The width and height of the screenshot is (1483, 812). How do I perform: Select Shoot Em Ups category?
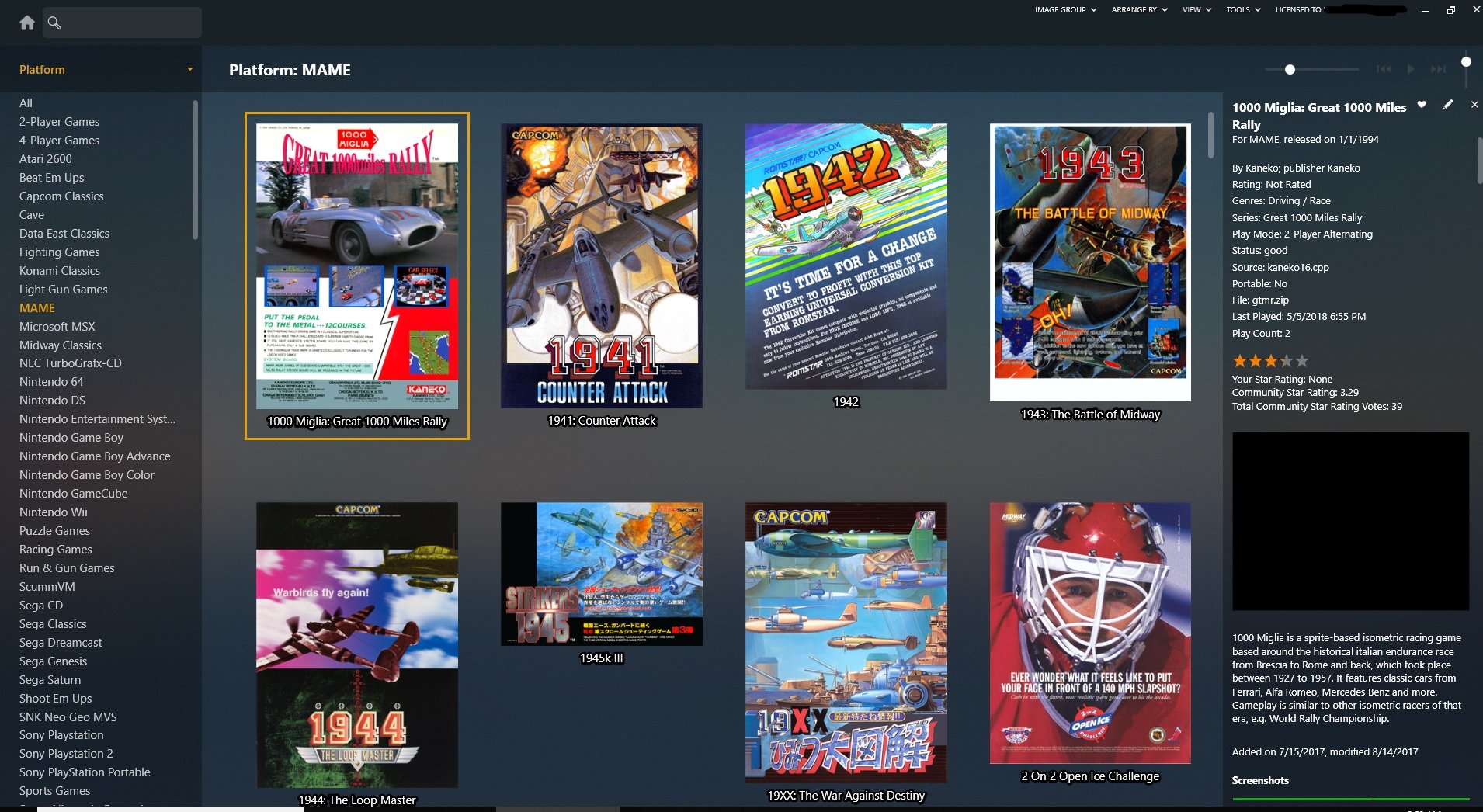point(55,698)
